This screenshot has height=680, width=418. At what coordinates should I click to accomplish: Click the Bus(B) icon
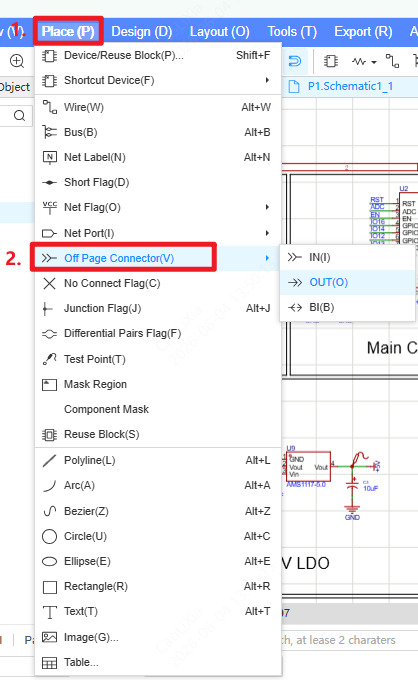point(49,132)
